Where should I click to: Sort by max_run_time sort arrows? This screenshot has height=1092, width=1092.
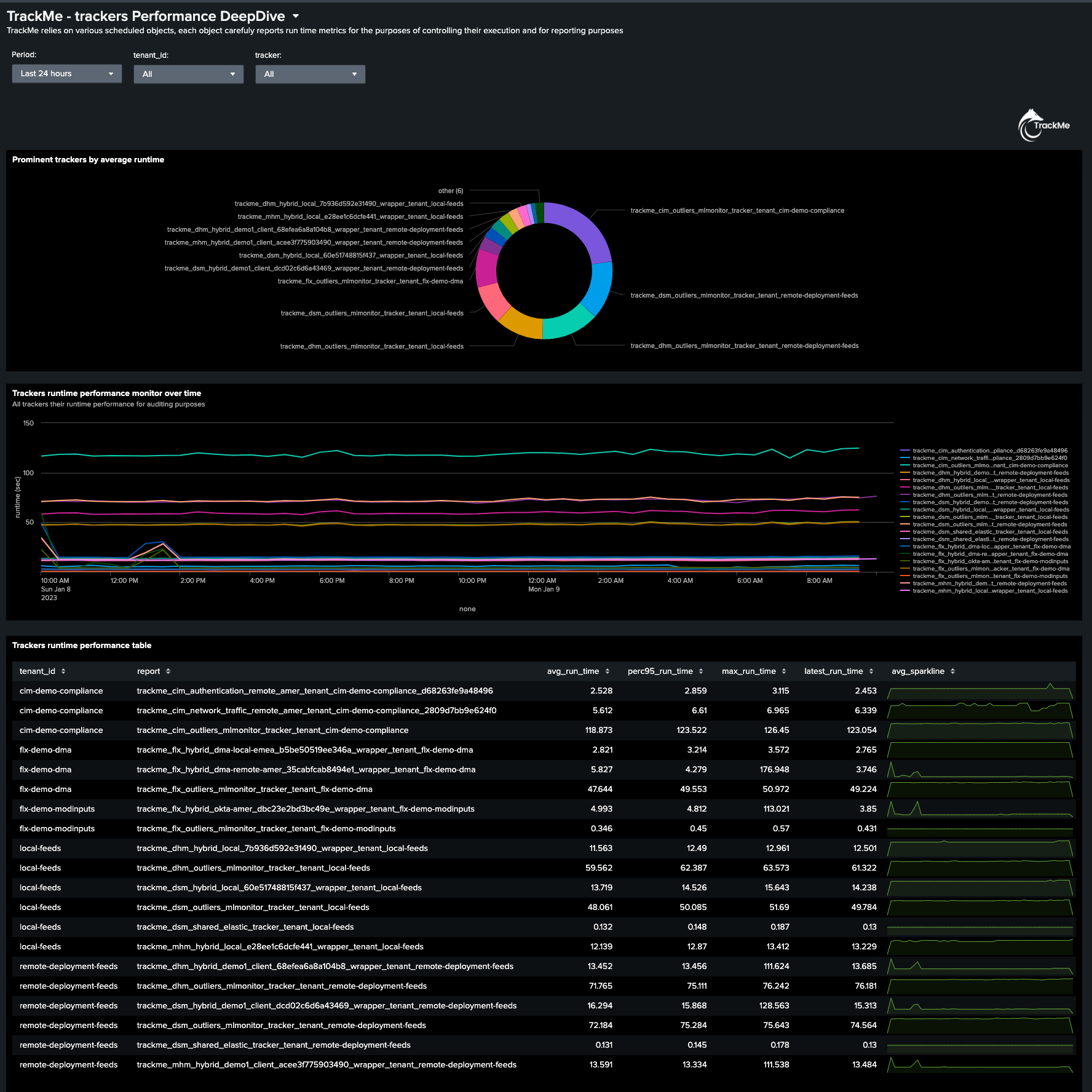784,671
